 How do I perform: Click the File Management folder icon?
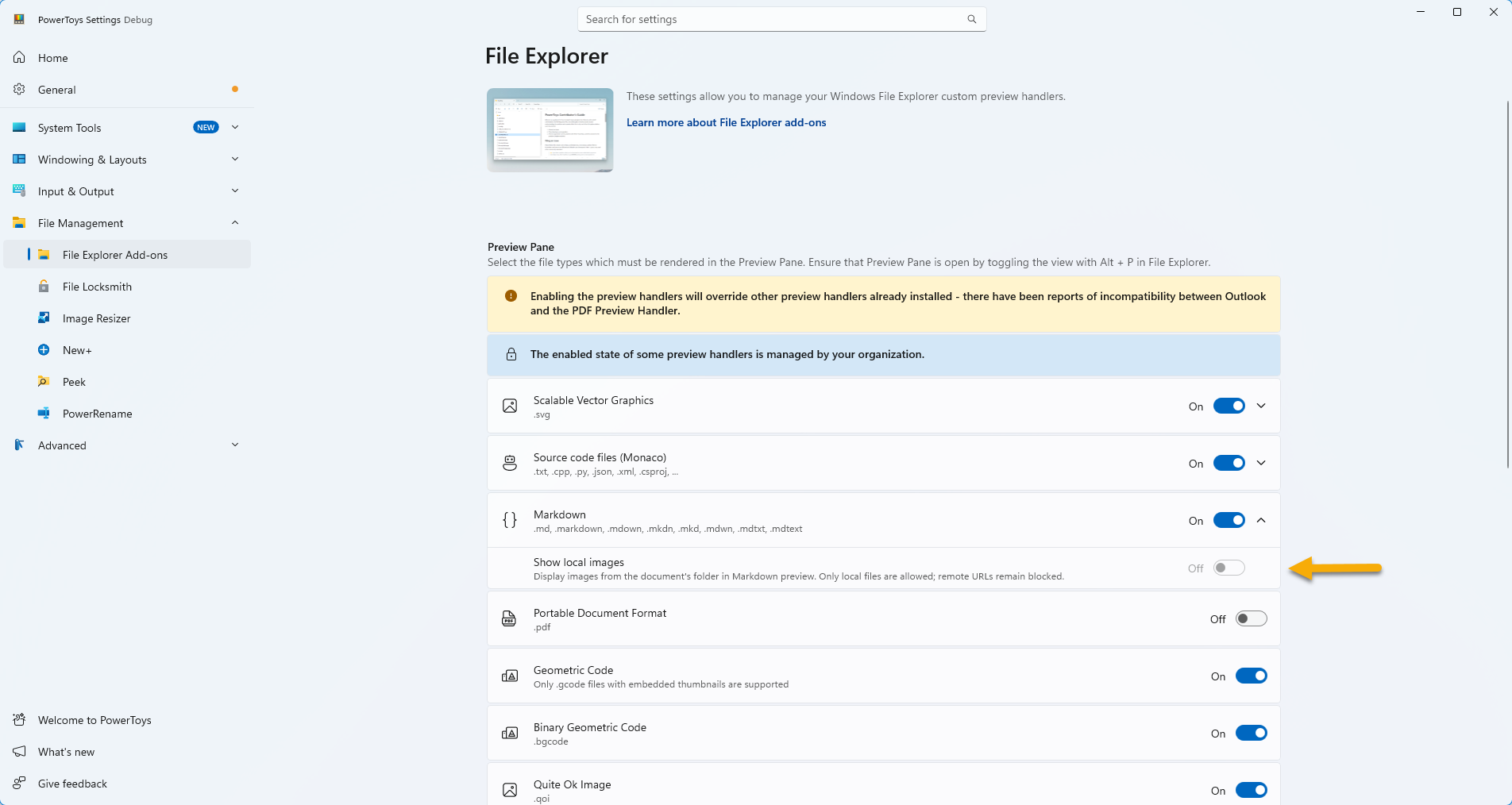(x=19, y=222)
